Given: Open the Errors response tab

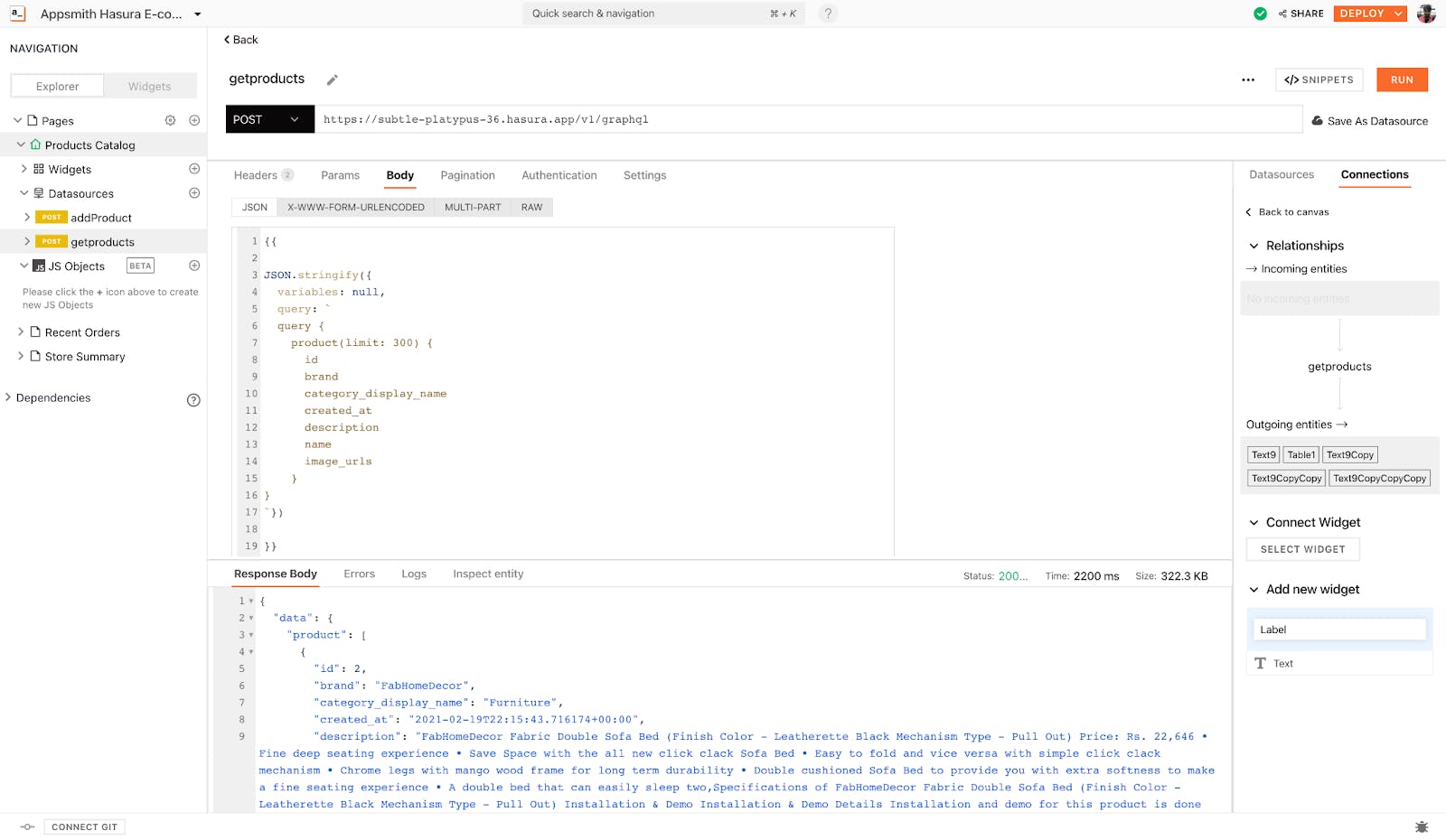Looking at the screenshot, I should 359,574.
